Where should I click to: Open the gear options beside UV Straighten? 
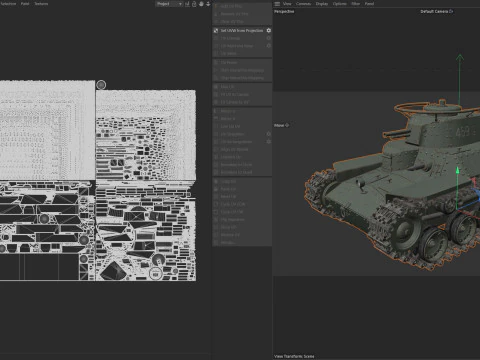tap(269, 134)
